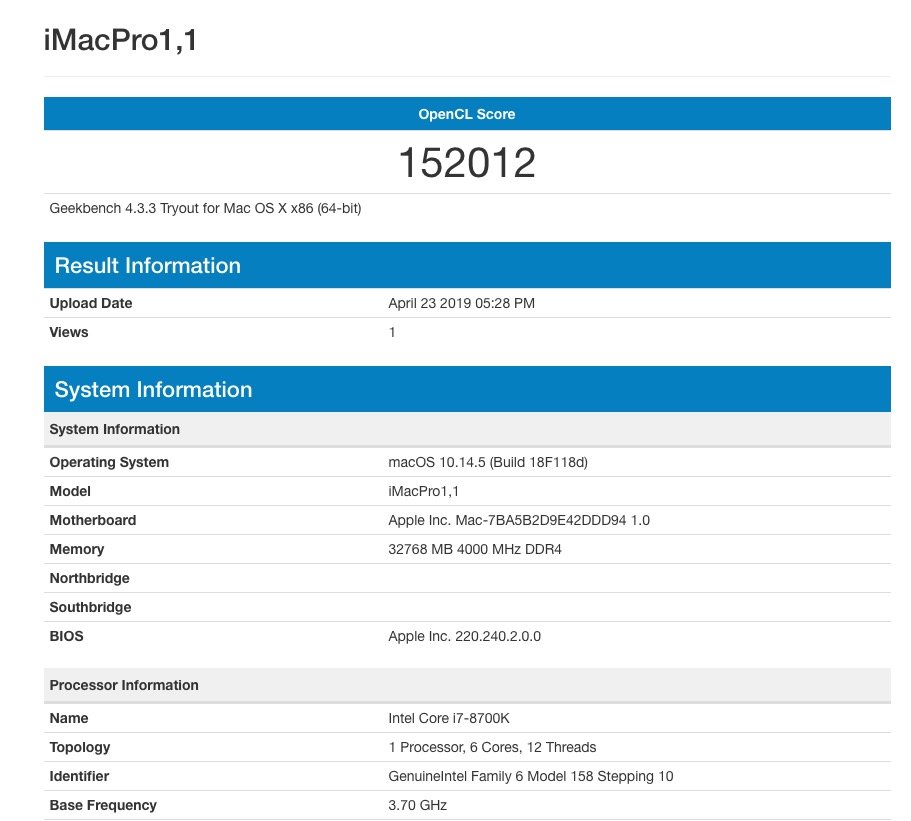Click 32768 MB 4000 MHz DDR4 value
This screenshot has width=911, height=821.
pyautogui.click(x=475, y=550)
